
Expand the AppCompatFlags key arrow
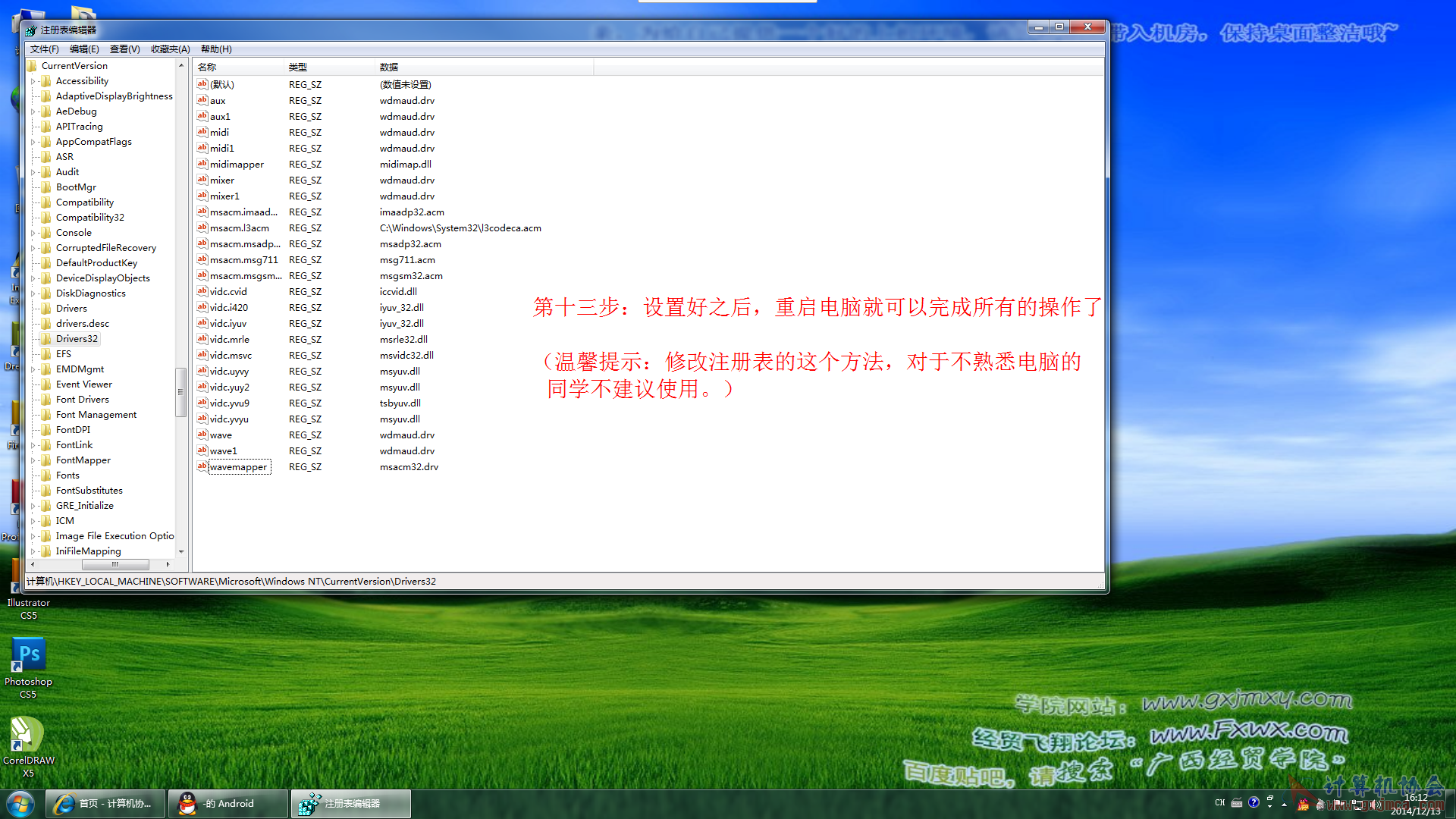33,142
